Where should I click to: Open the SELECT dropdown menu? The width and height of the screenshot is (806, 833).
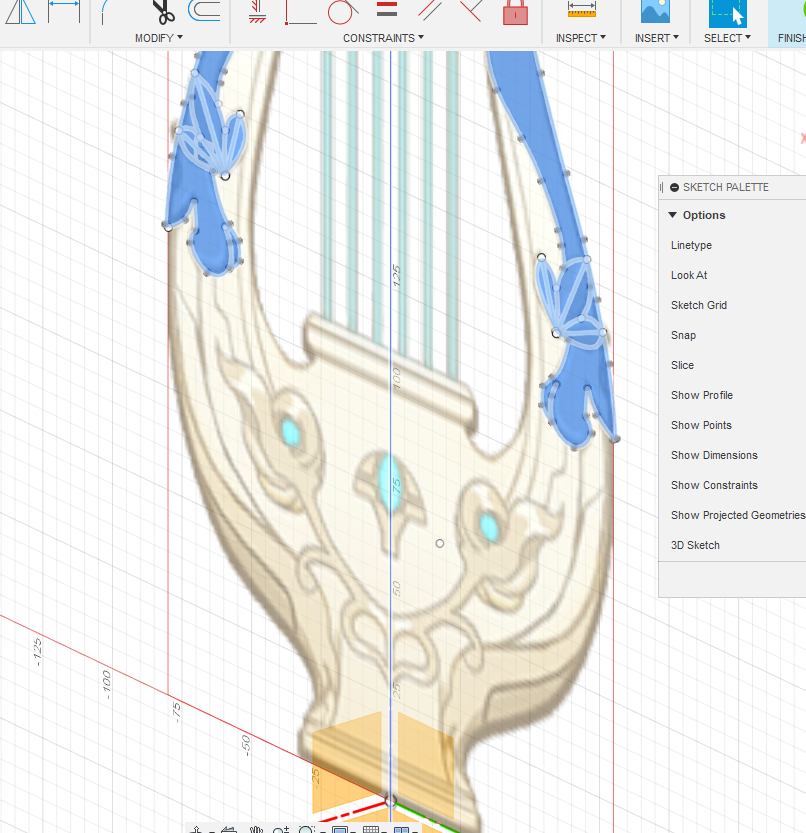[x=727, y=38]
